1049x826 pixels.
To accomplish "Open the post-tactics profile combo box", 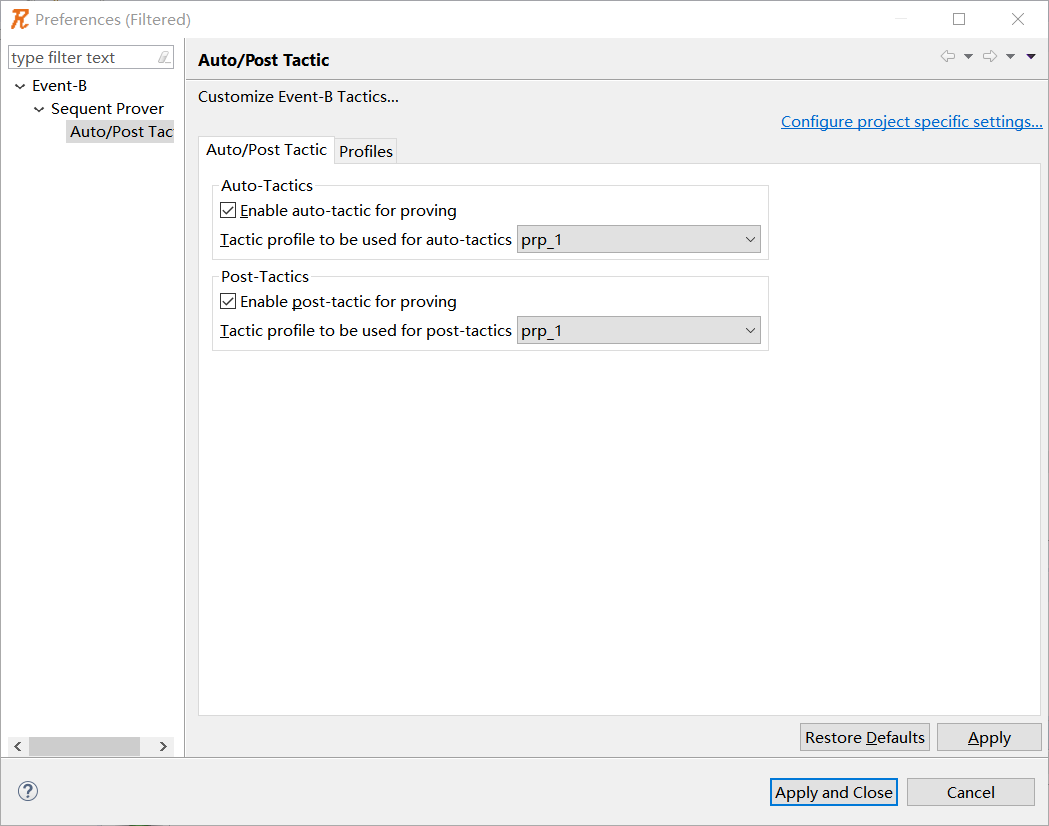I will pos(638,330).
